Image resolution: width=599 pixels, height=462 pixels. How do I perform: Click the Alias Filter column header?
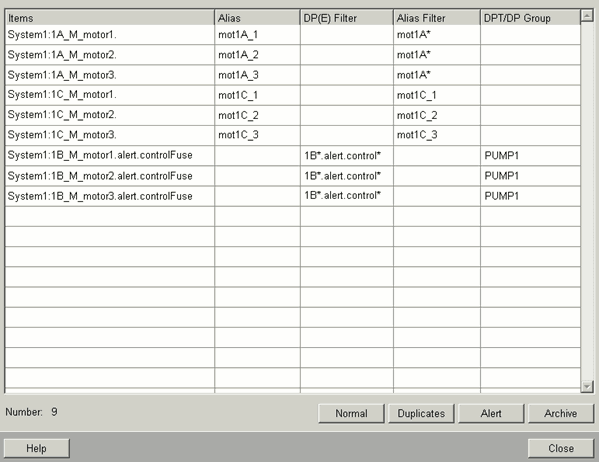pos(437,18)
